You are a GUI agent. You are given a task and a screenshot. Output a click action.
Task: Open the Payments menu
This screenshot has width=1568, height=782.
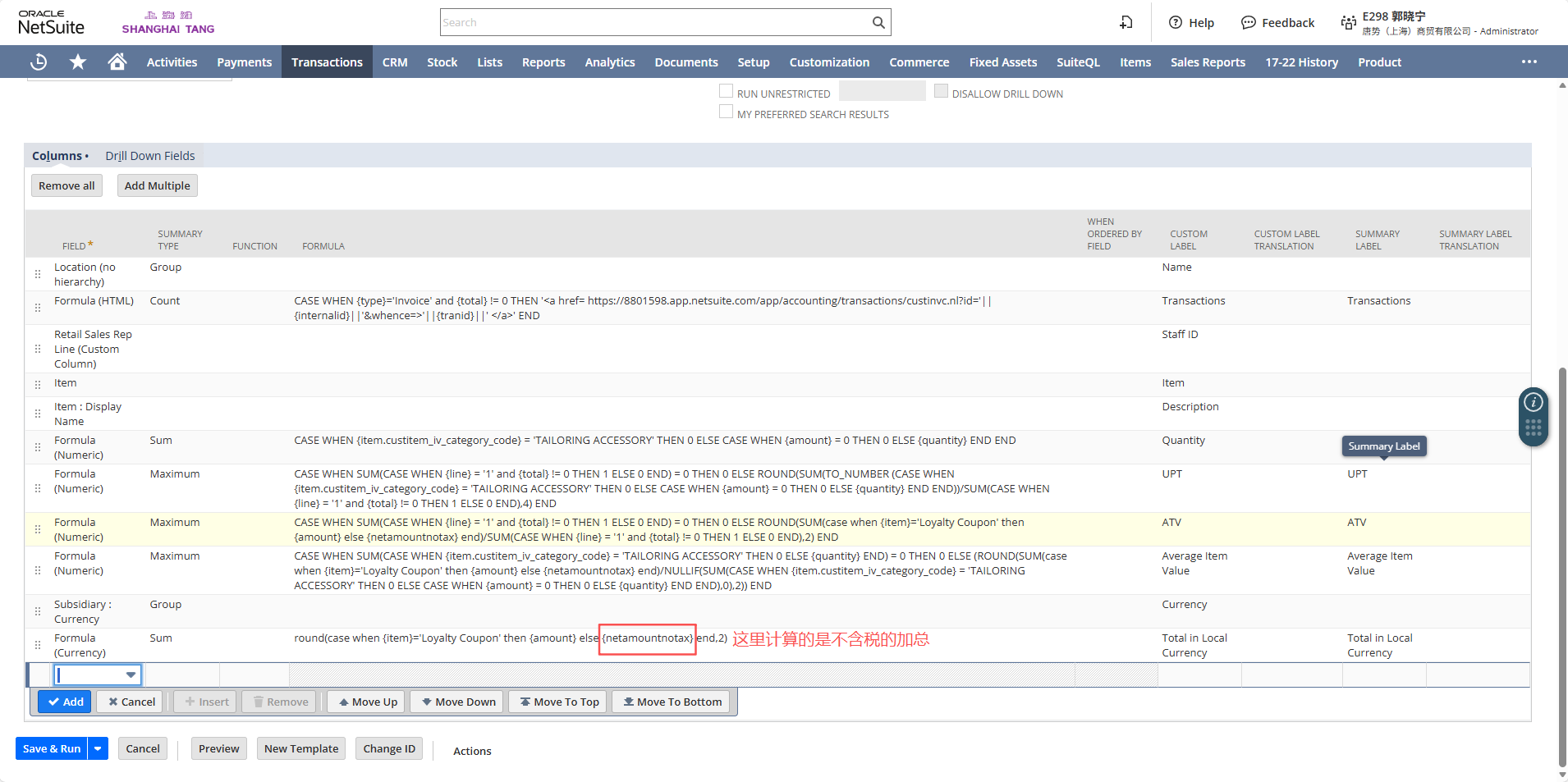coord(244,62)
